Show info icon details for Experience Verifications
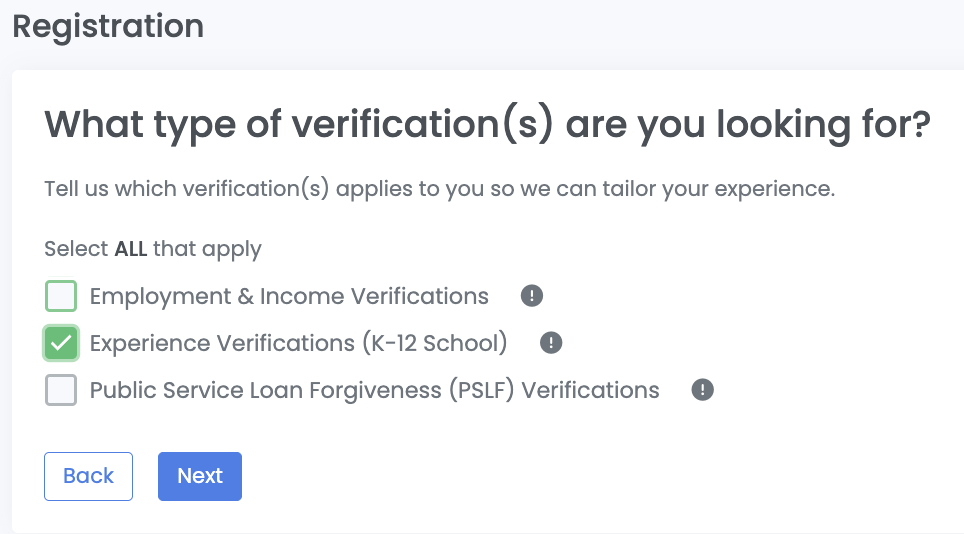The width and height of the screenshot is (964, 534). pyautogui.click(x=551, y=343)
